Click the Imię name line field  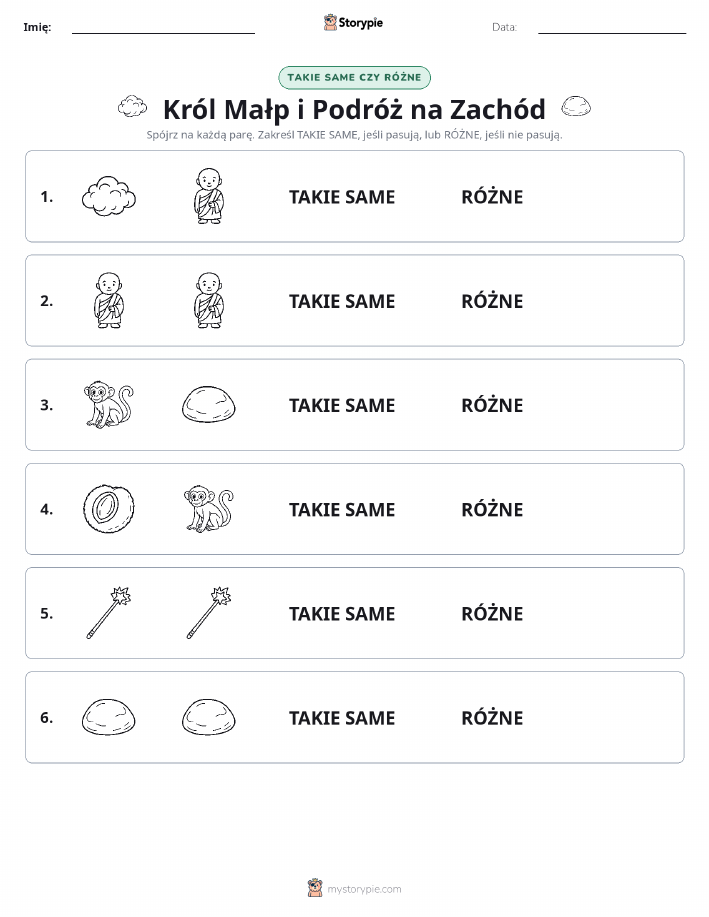(x=163, y=27)
